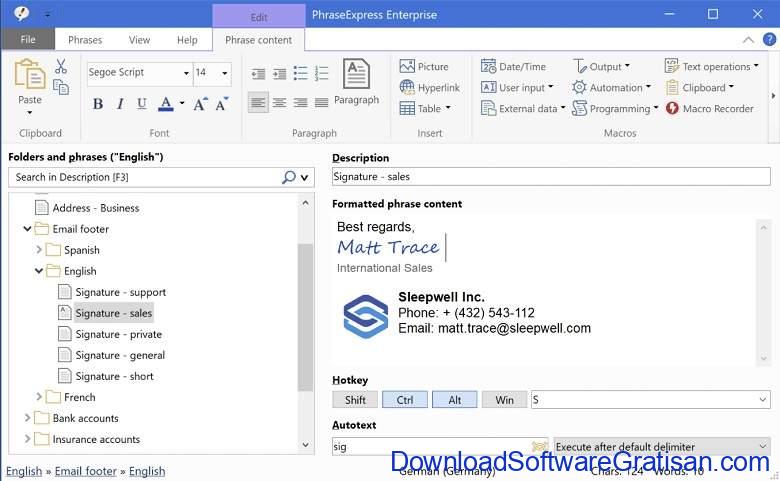Collapse the Email footer folder
Screen dimensions: 780x481
click(27, 229)
